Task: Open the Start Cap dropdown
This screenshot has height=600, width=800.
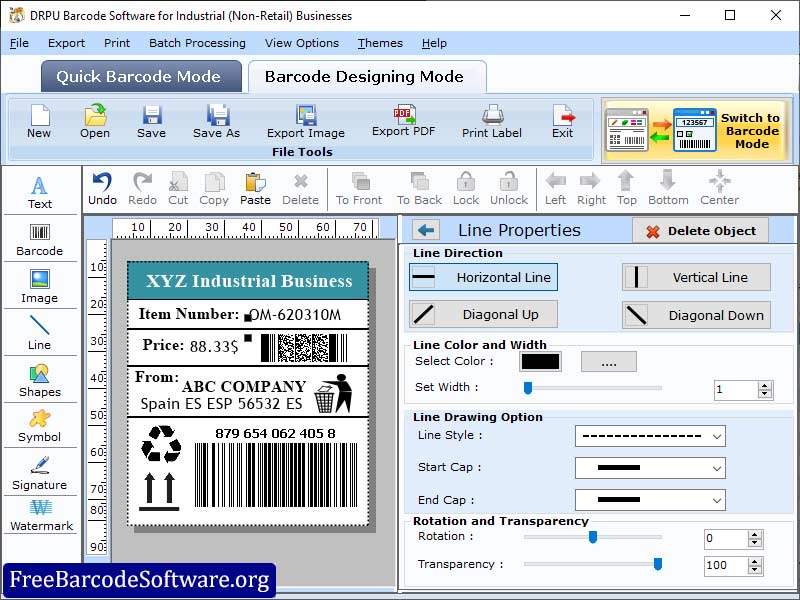Action: click(x=650, y=468)
